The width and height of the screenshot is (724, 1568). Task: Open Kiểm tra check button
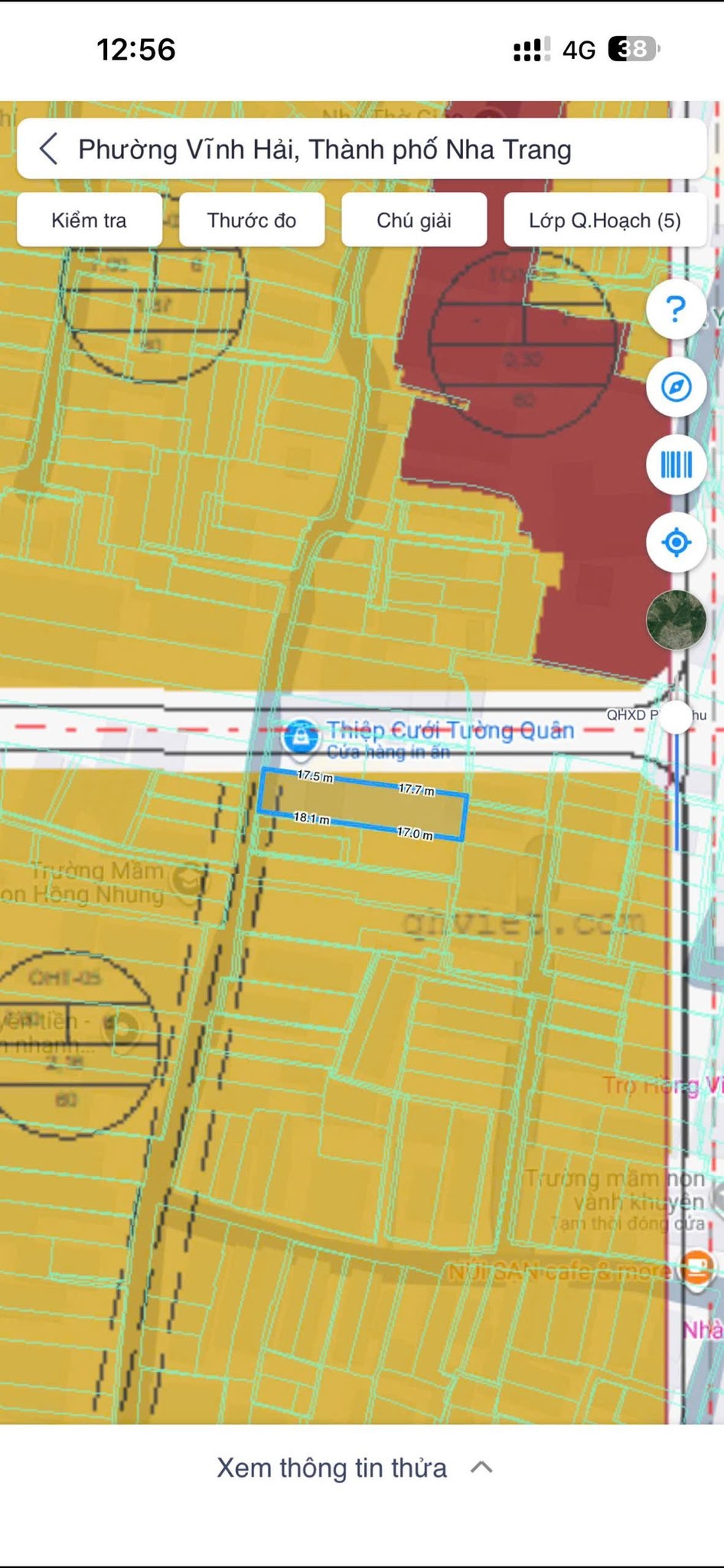click(x=90, y=220)
